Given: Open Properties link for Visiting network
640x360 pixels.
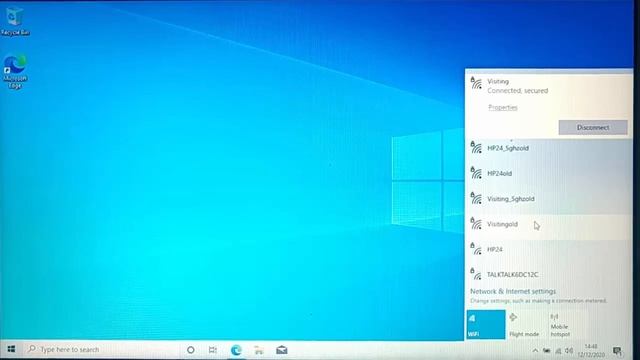Looking at the screenshot, I should coord(503,107).
